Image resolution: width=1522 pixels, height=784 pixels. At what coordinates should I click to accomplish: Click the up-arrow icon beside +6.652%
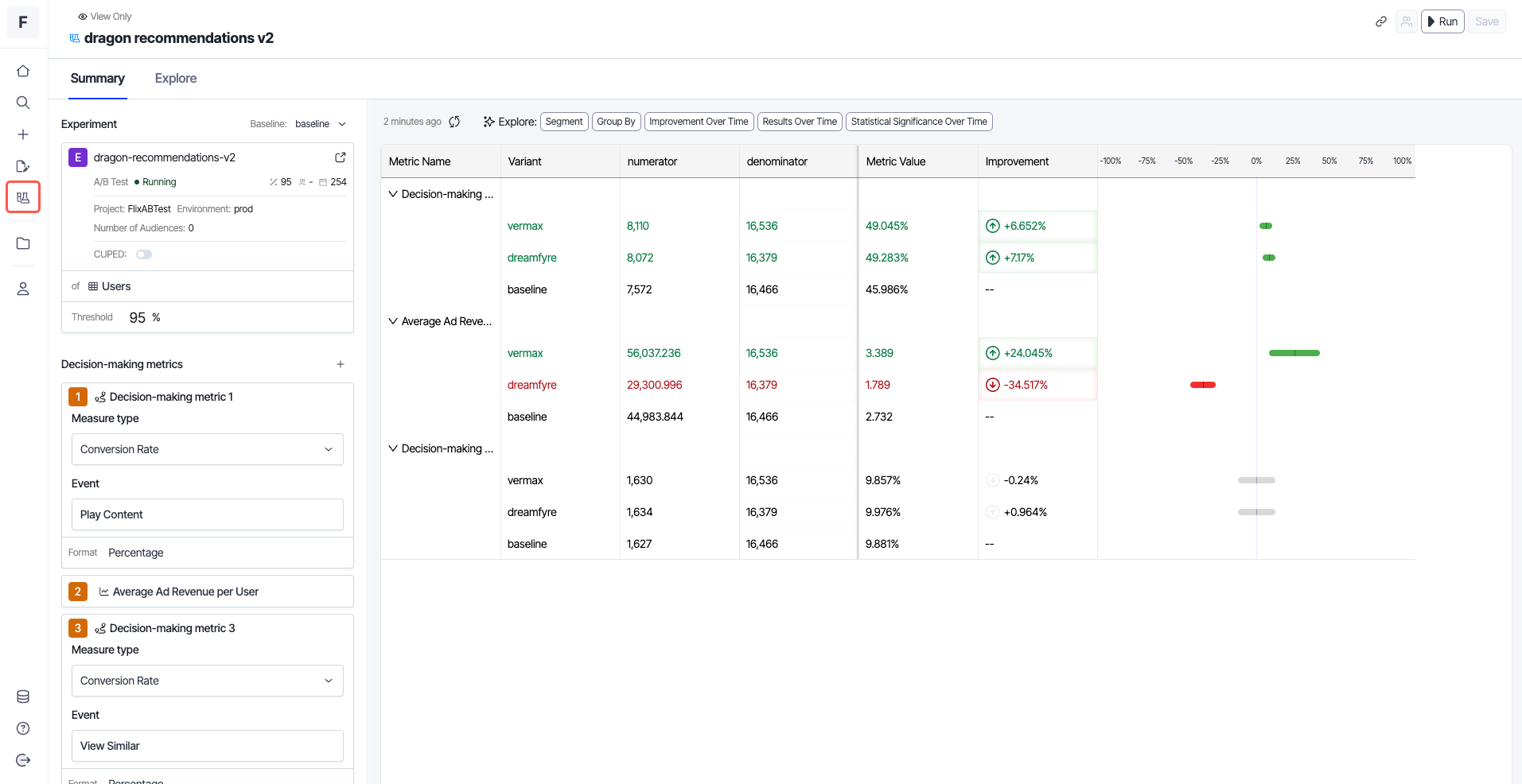click(x=992, y=226)
